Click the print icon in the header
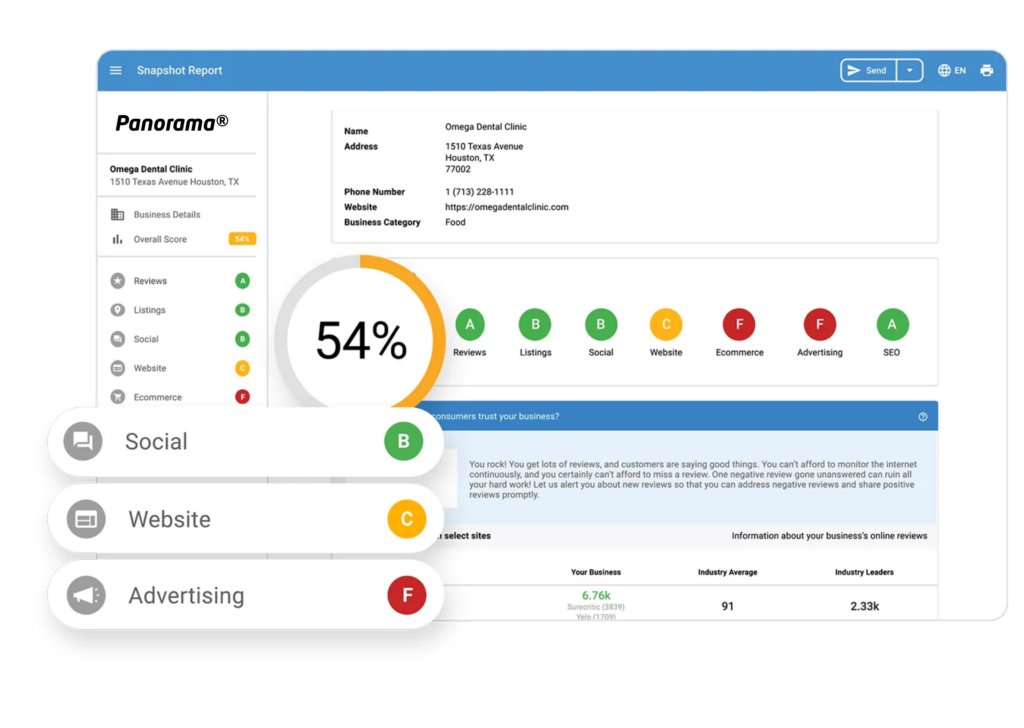 987,70
